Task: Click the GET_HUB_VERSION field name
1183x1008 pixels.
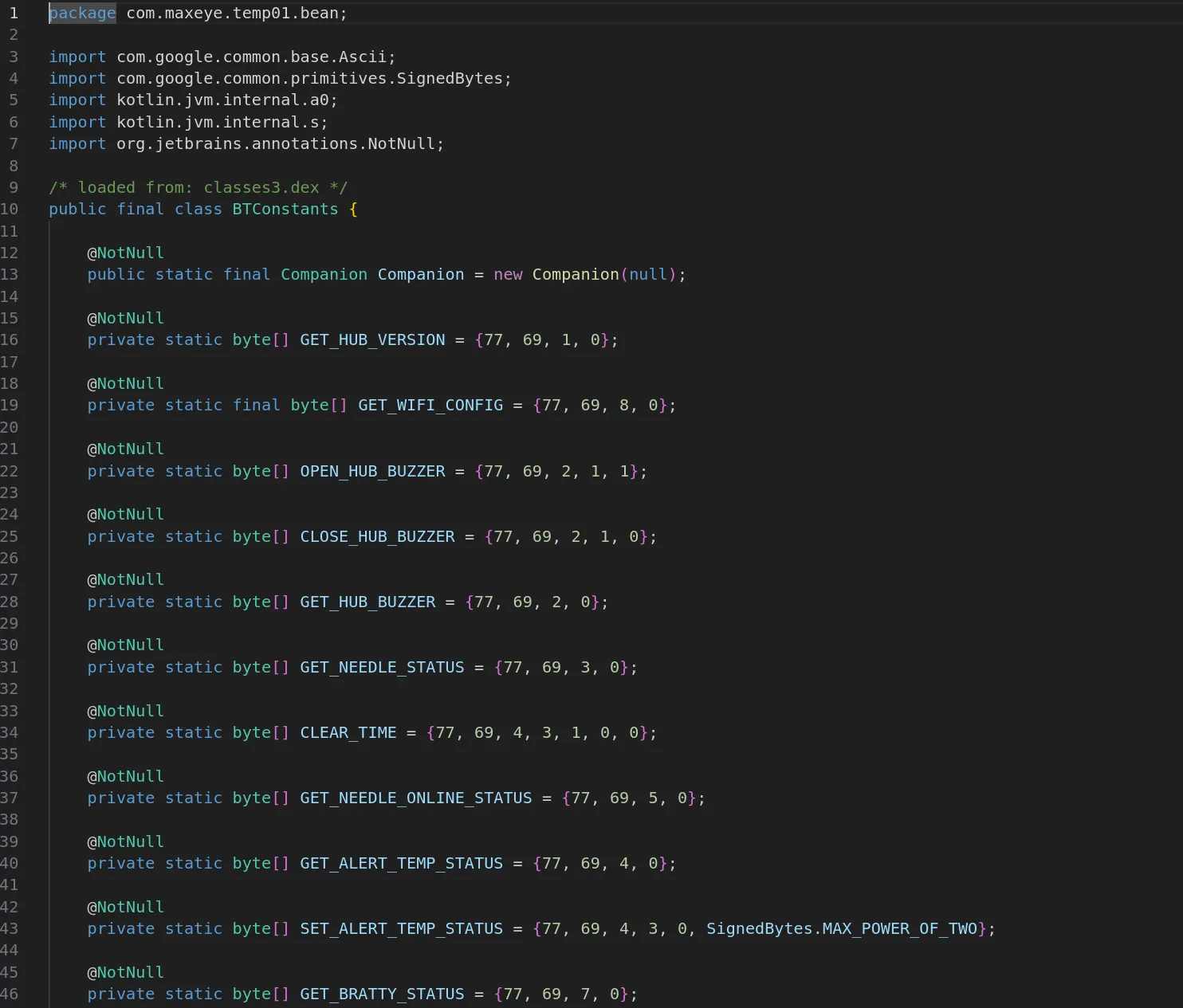Action: [372, 339]
